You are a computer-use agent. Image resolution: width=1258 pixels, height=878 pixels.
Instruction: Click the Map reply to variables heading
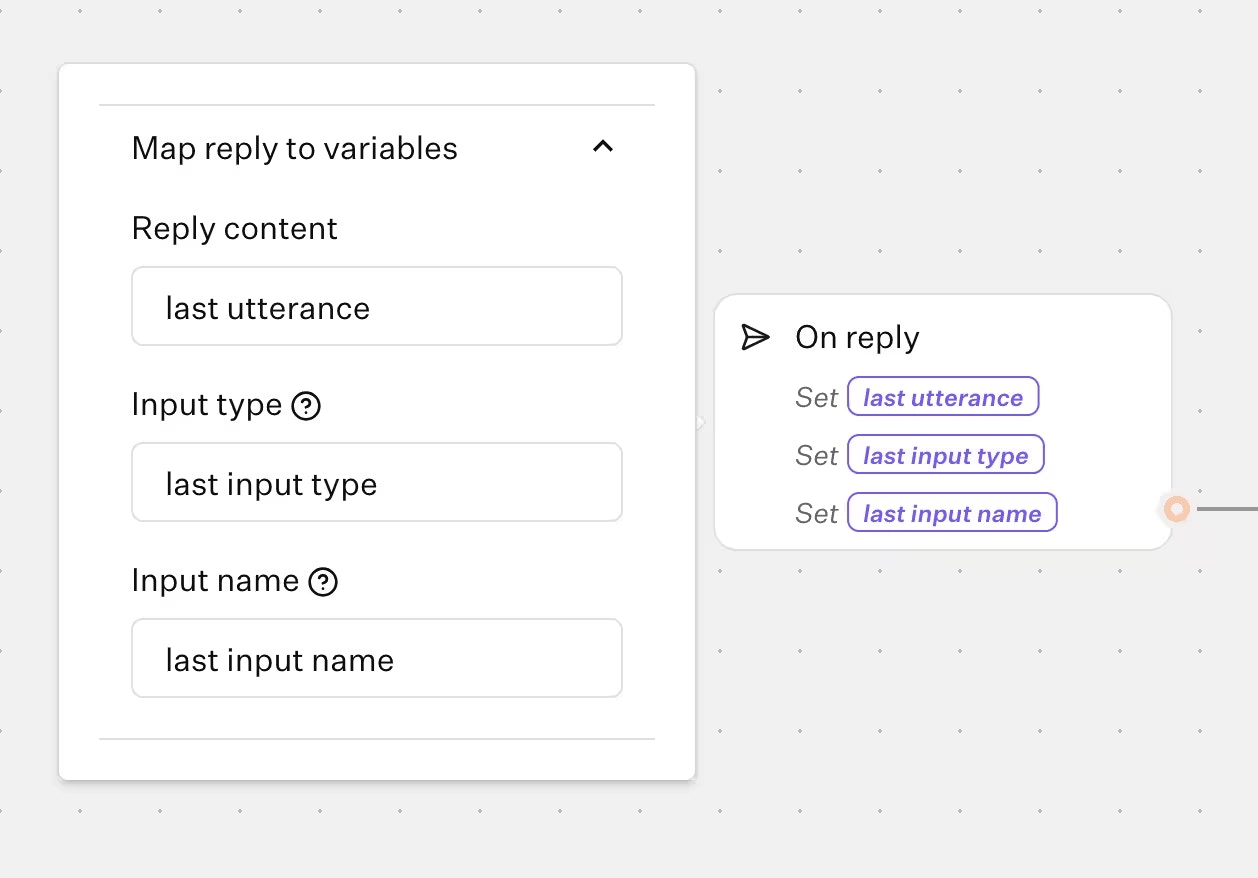(x=294, y=148)
